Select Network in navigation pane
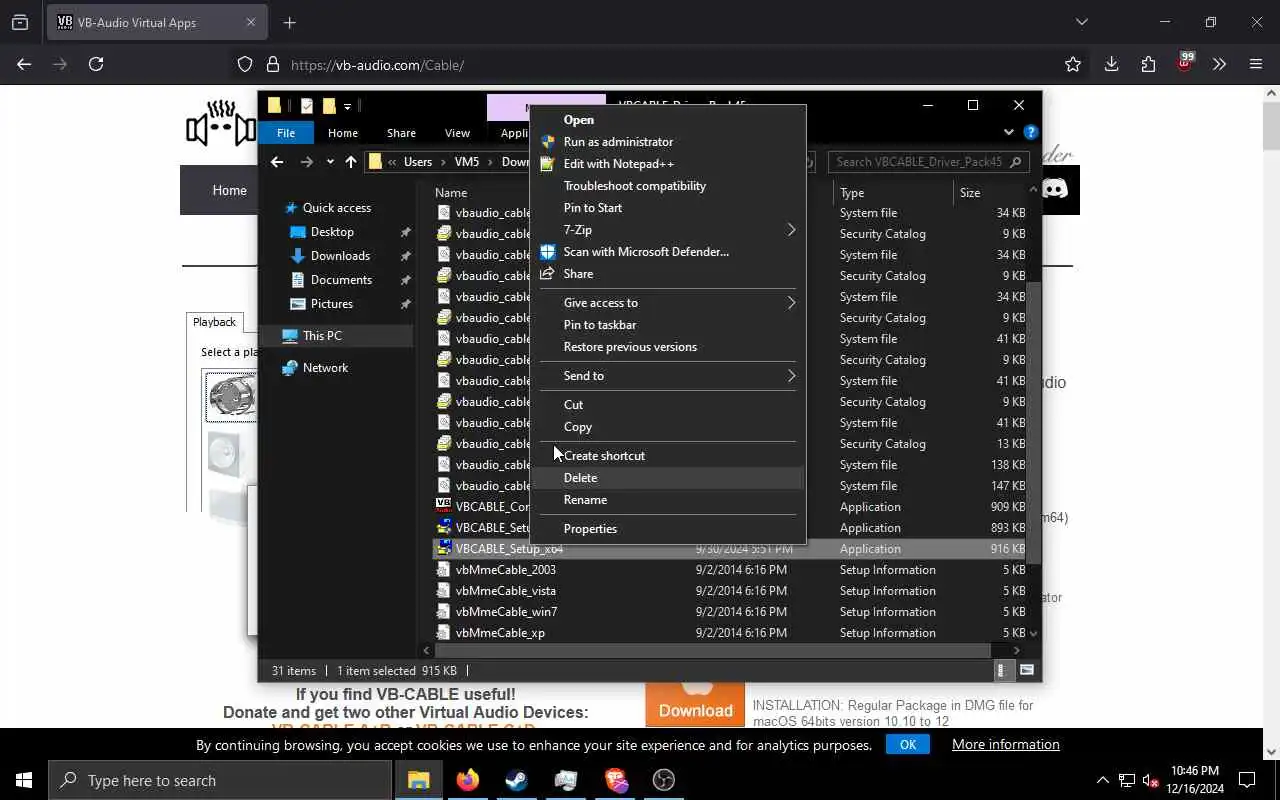The image size is (1280, 800). tap(325, 368)
